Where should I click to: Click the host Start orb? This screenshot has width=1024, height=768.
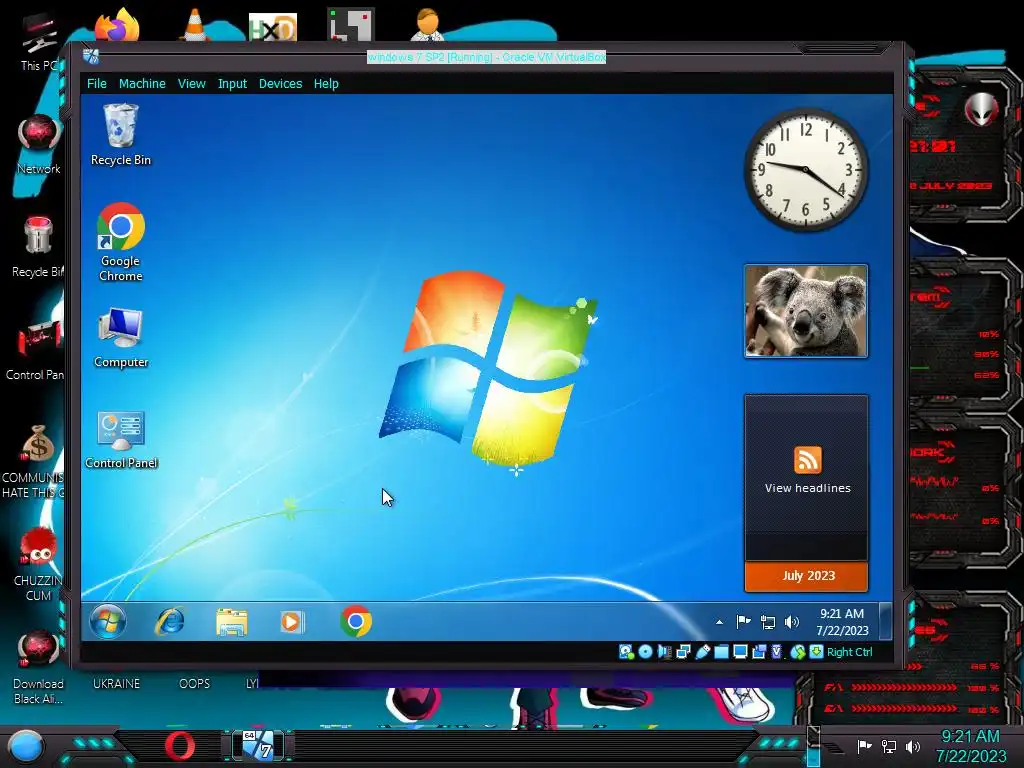coord(25,746)
